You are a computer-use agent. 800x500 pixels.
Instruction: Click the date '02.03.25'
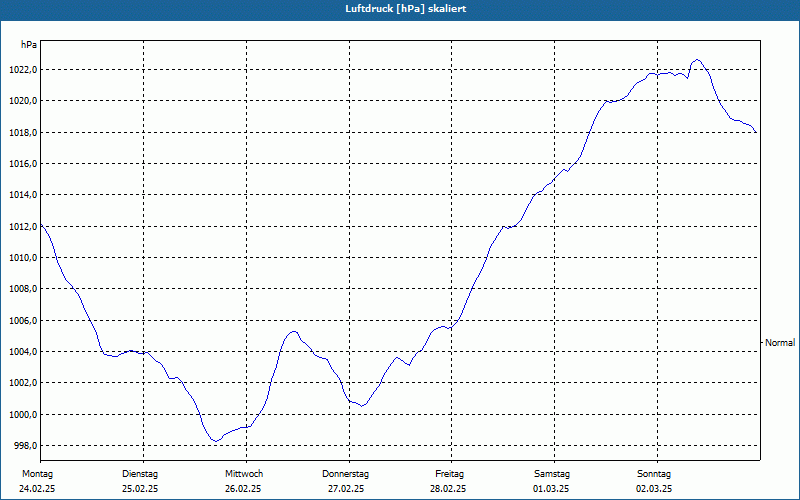654,489
